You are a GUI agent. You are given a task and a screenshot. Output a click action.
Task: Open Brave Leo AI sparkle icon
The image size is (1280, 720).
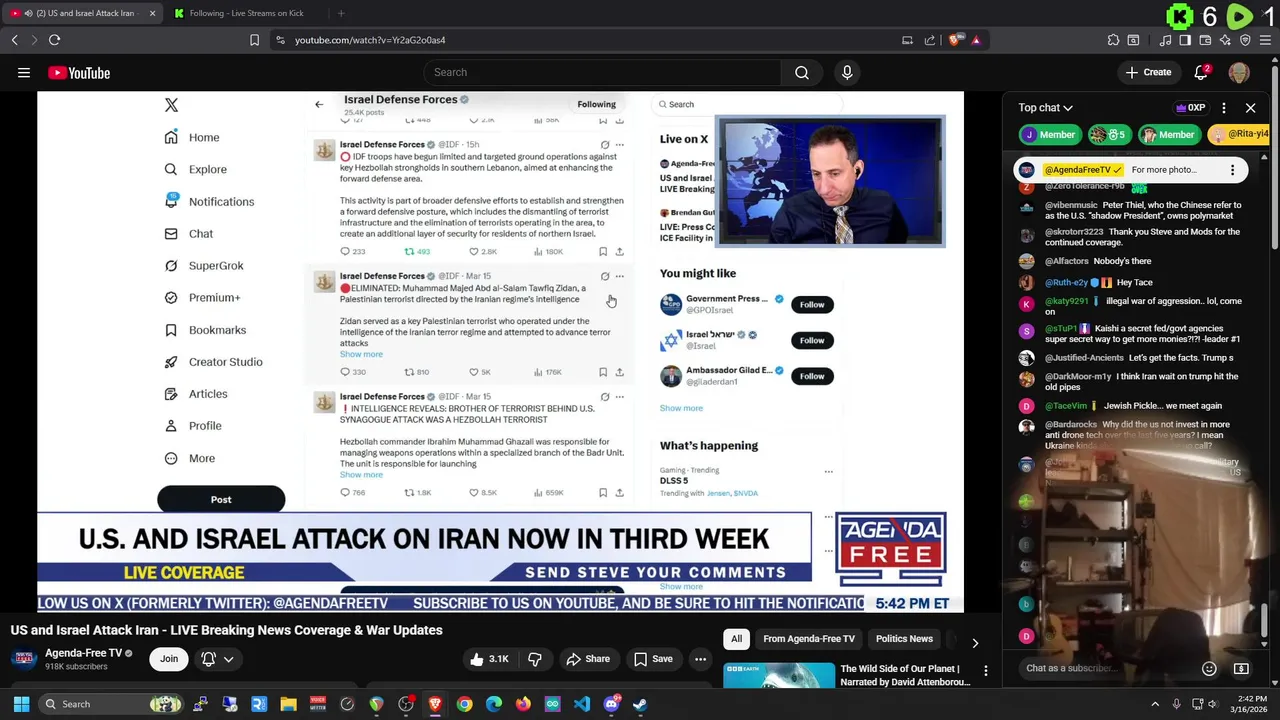tap(1225, 40)
